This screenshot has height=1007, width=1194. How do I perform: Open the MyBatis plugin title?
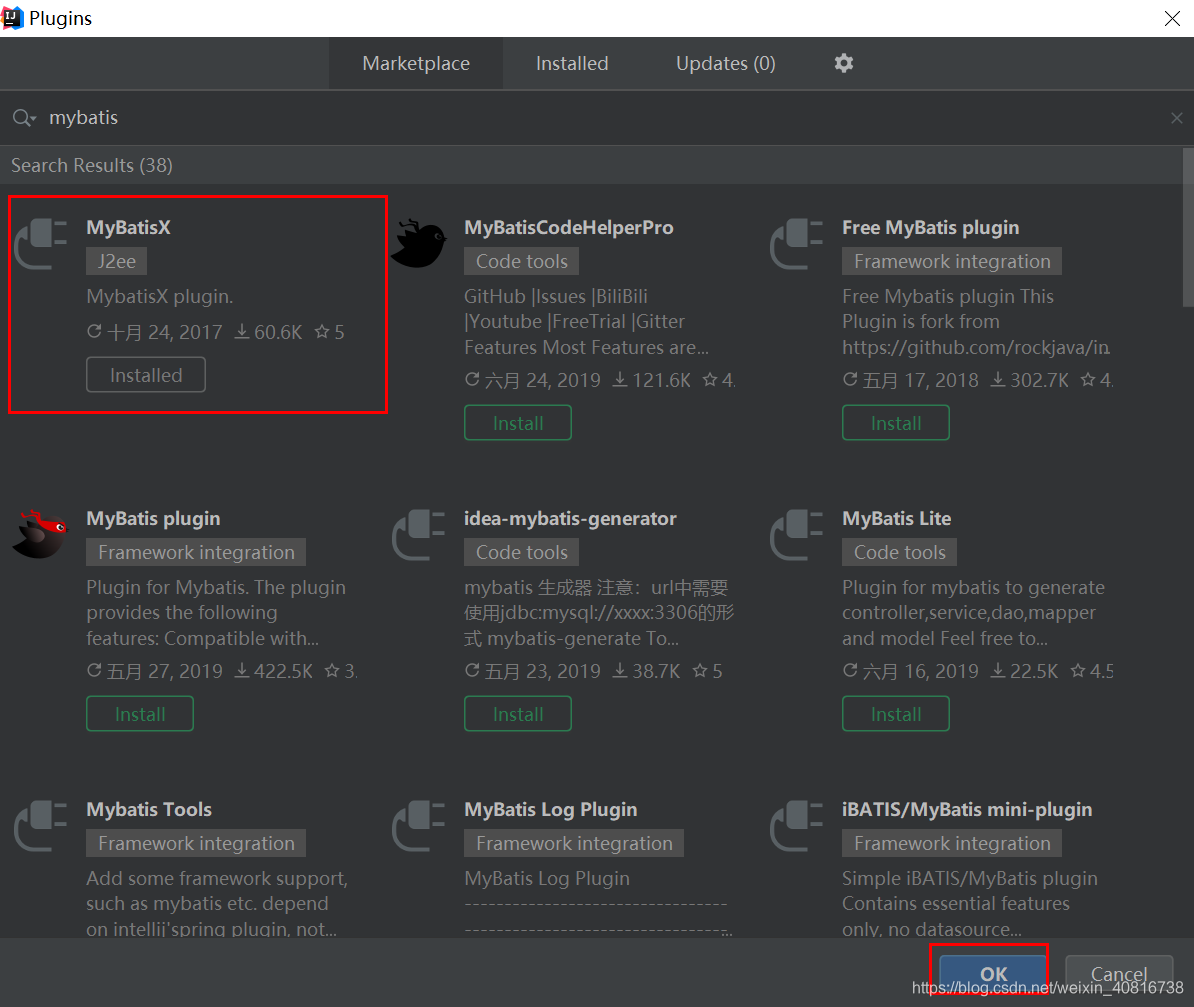click(153, 518)
